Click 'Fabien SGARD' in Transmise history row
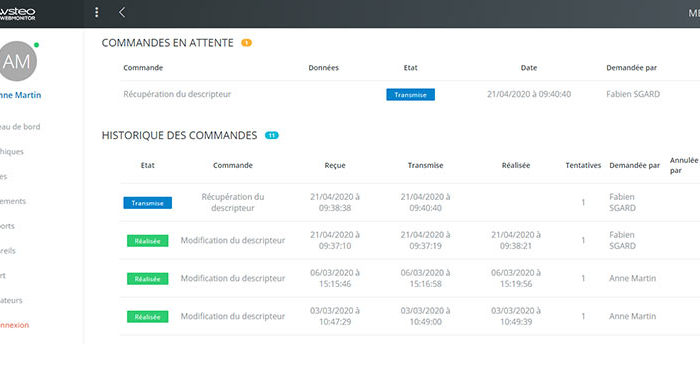The width and height of the screenshot is (700, 381). coord(622,202)
